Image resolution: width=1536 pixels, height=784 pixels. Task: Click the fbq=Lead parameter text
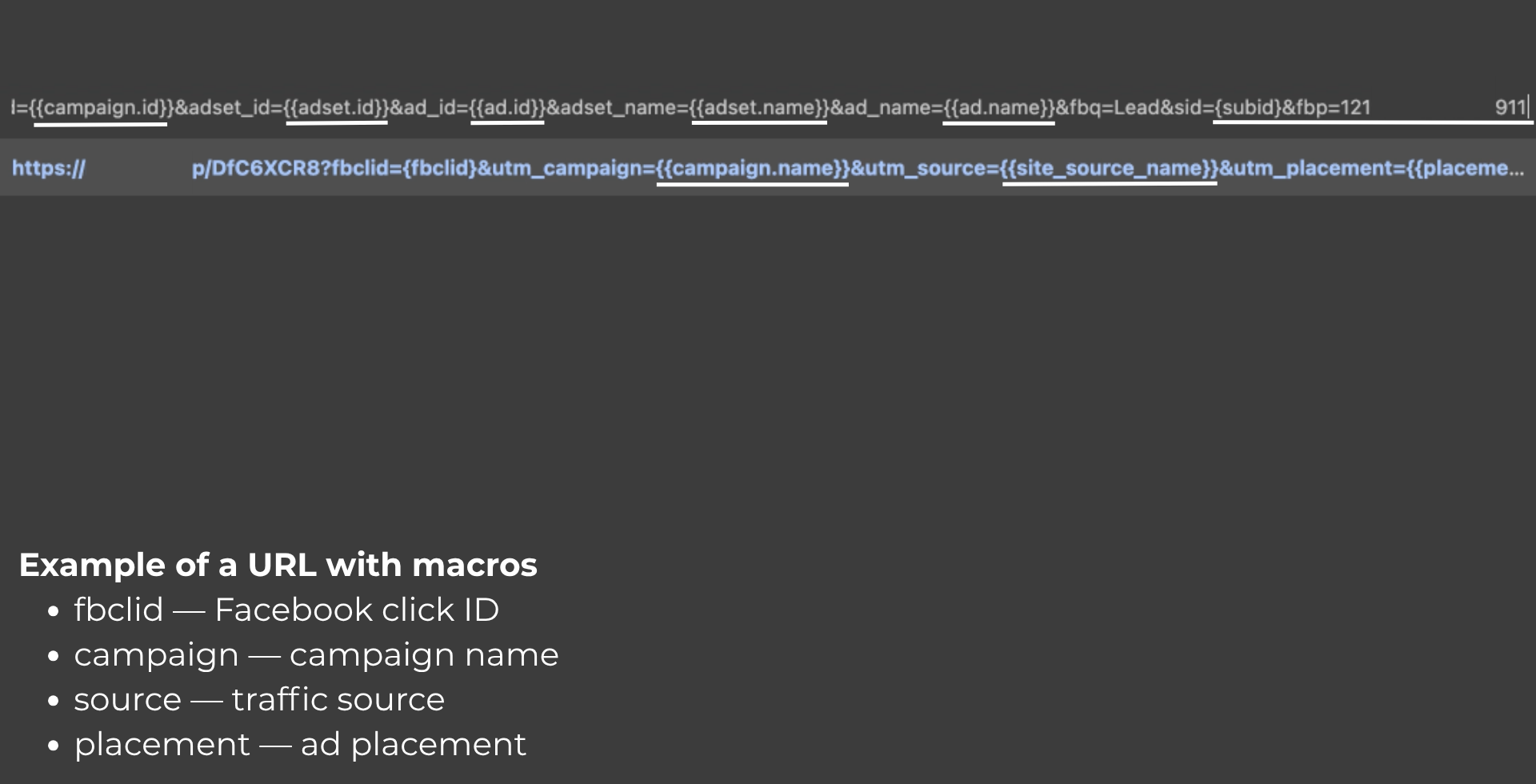(x=1106, y=106)
